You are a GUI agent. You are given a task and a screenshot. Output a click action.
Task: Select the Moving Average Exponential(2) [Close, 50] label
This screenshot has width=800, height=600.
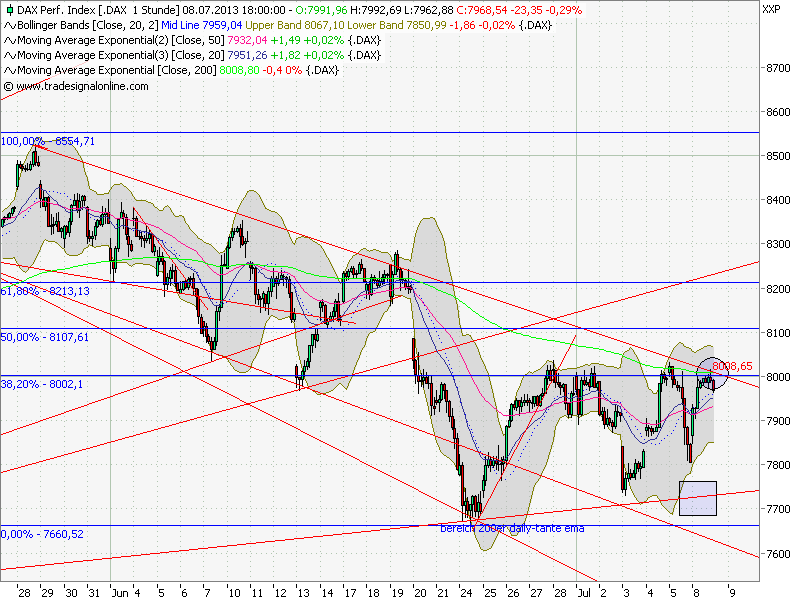[121, 40]
